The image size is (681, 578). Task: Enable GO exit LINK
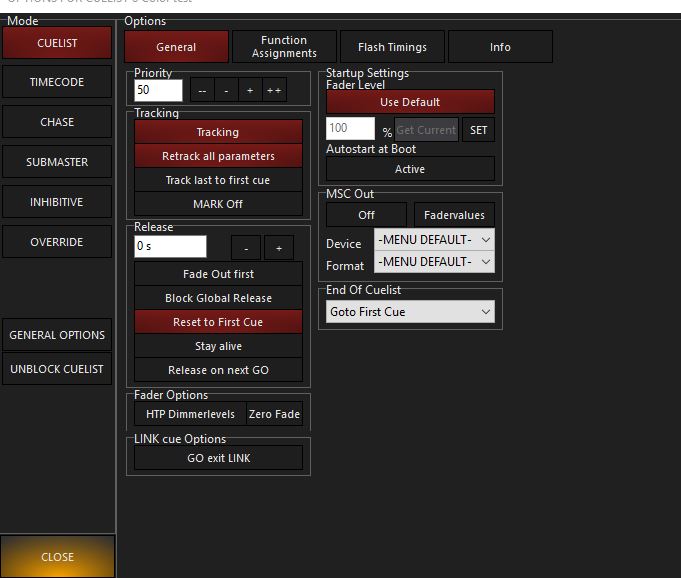click(x=218, y=458)
